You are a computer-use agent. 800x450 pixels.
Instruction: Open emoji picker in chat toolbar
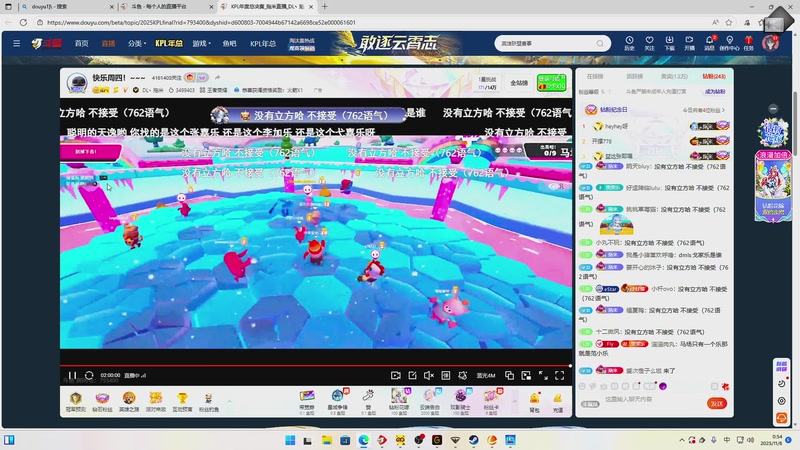click(582, 386)
